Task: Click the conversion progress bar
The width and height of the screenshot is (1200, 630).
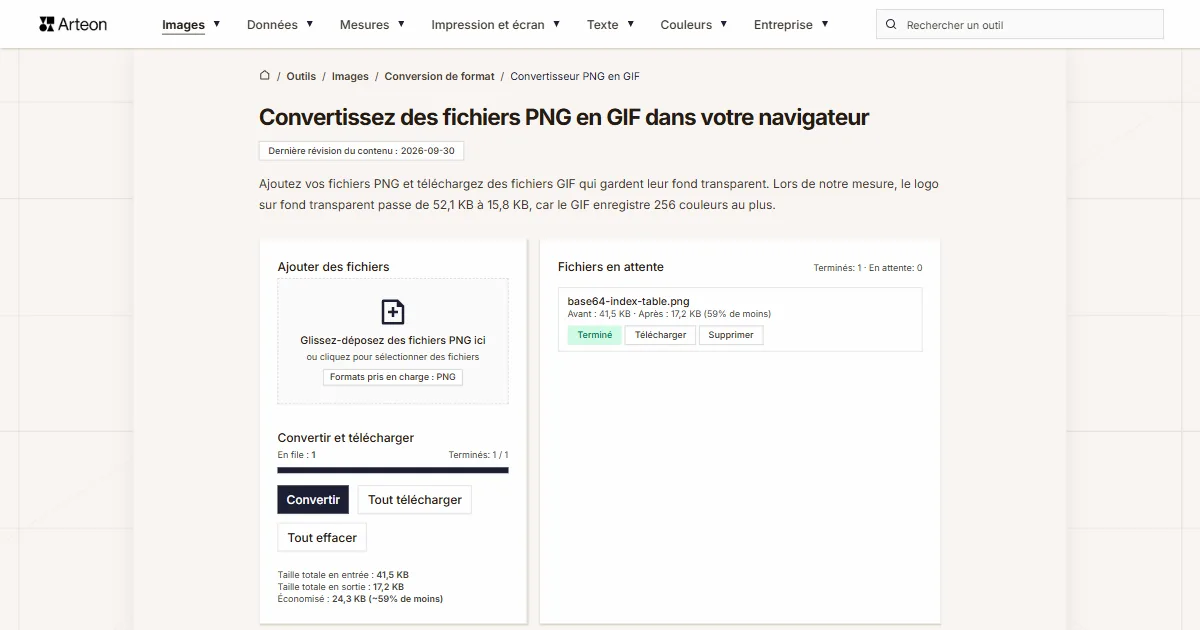Action: tap(393, 470)
